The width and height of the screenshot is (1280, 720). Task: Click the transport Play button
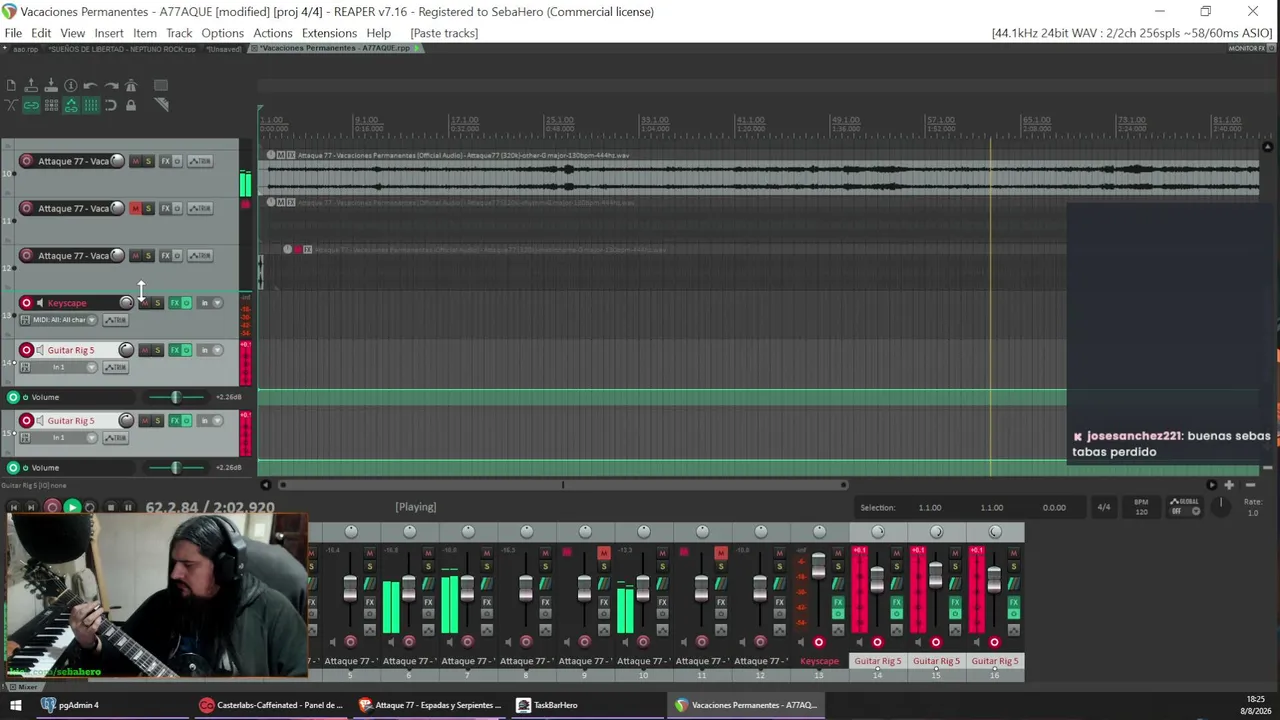[72, 507]
